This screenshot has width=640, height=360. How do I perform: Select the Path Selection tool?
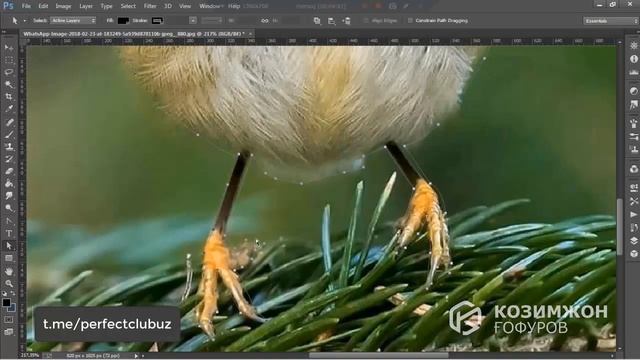click(9, 246)
